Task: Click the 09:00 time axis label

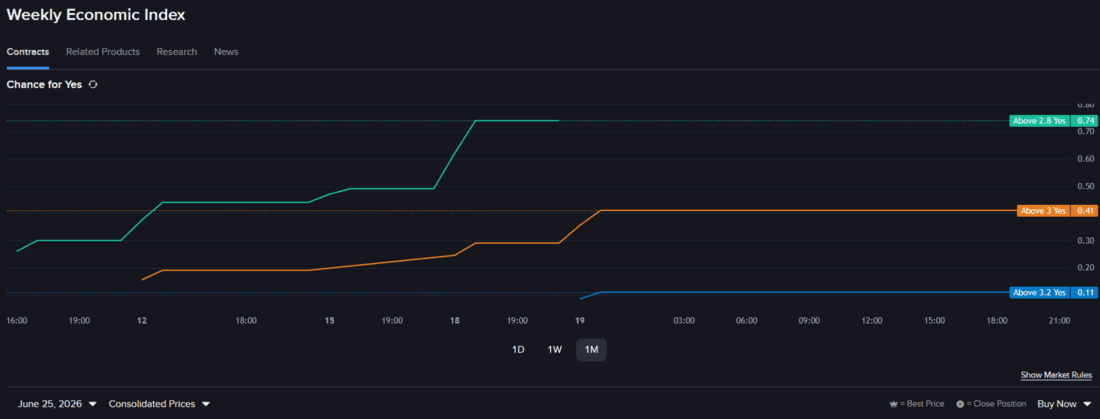Action: tap(809, 321)
